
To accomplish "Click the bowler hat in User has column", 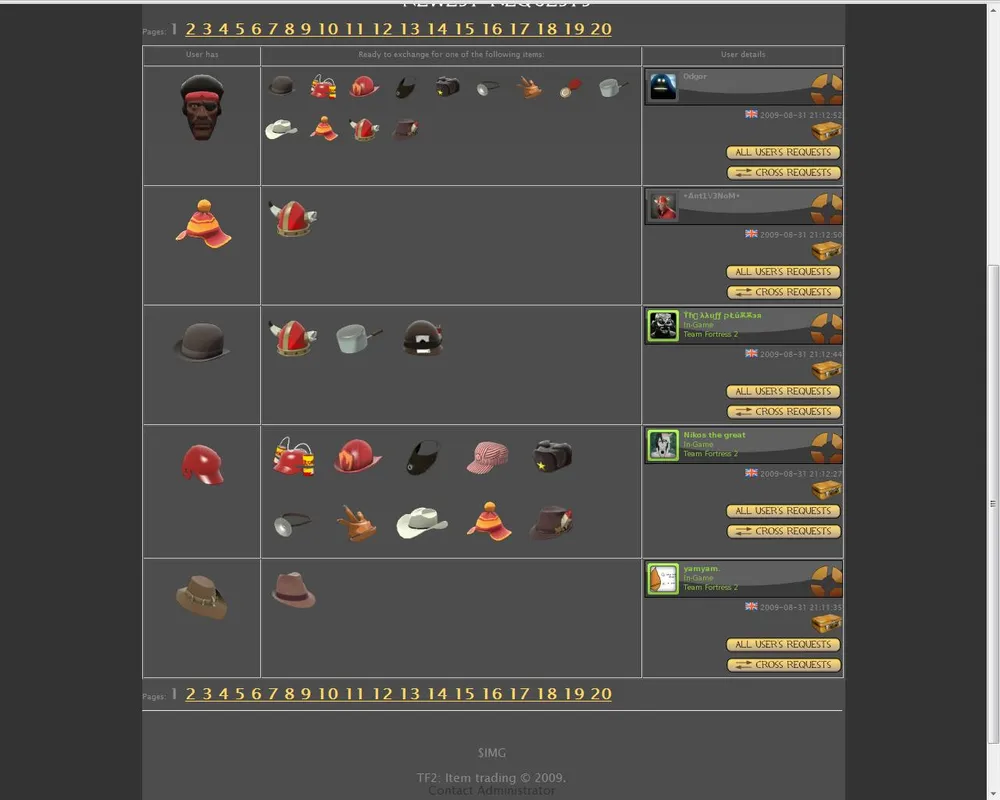I will tap(202, 342).
